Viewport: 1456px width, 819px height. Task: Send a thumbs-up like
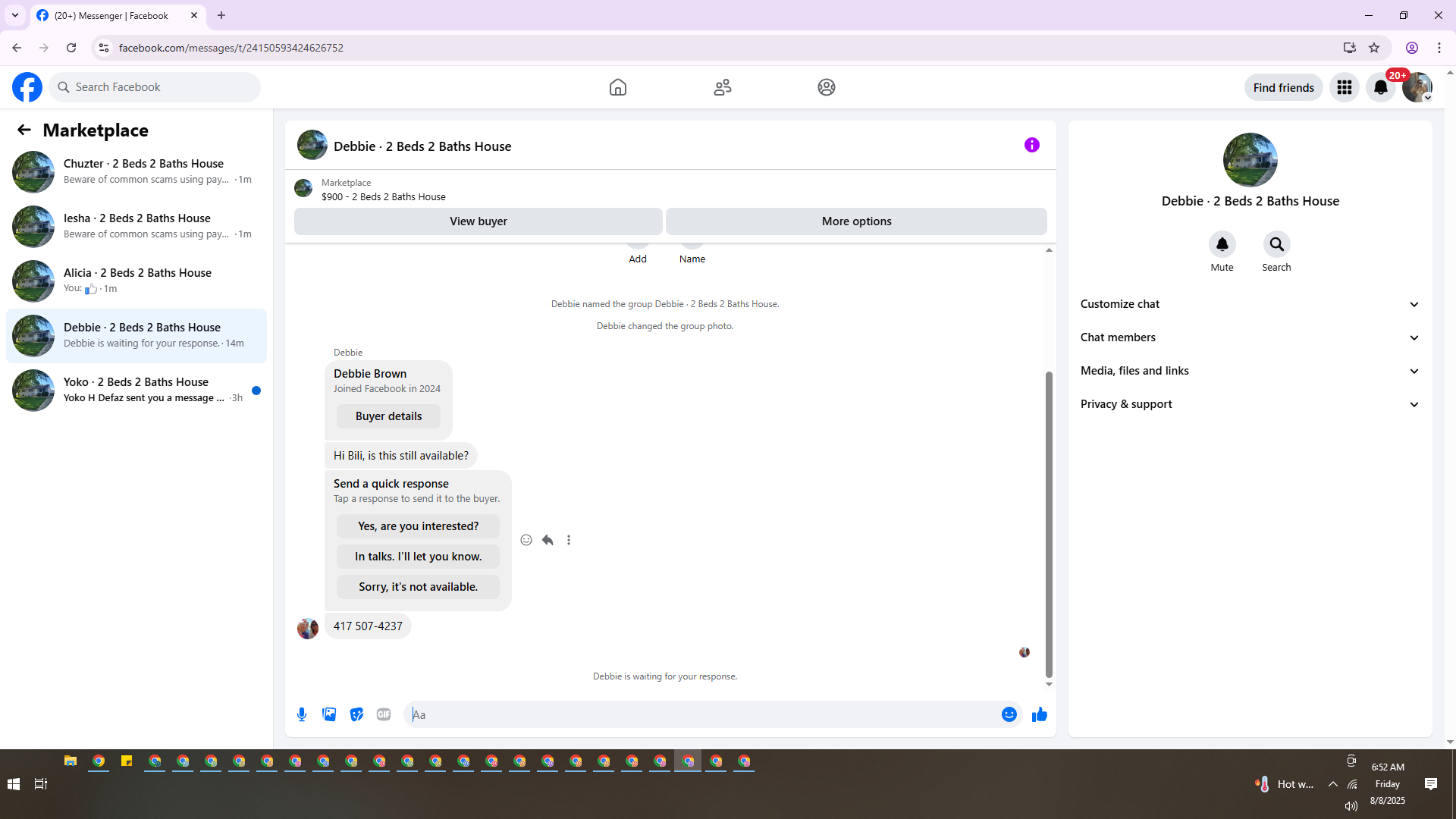pos(1039,714)
